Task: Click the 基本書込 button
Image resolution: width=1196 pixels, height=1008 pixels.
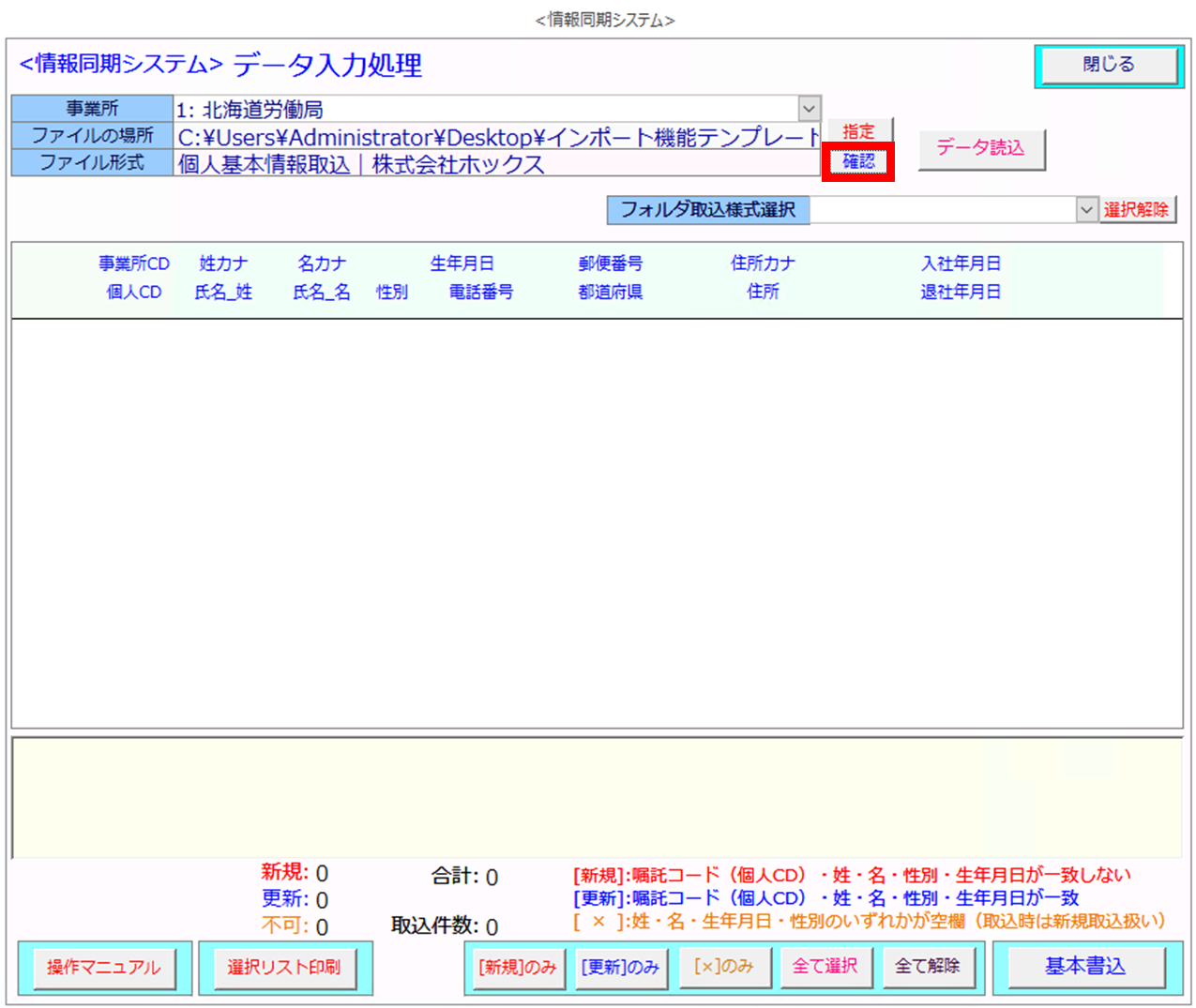Action: [1085, 967]
